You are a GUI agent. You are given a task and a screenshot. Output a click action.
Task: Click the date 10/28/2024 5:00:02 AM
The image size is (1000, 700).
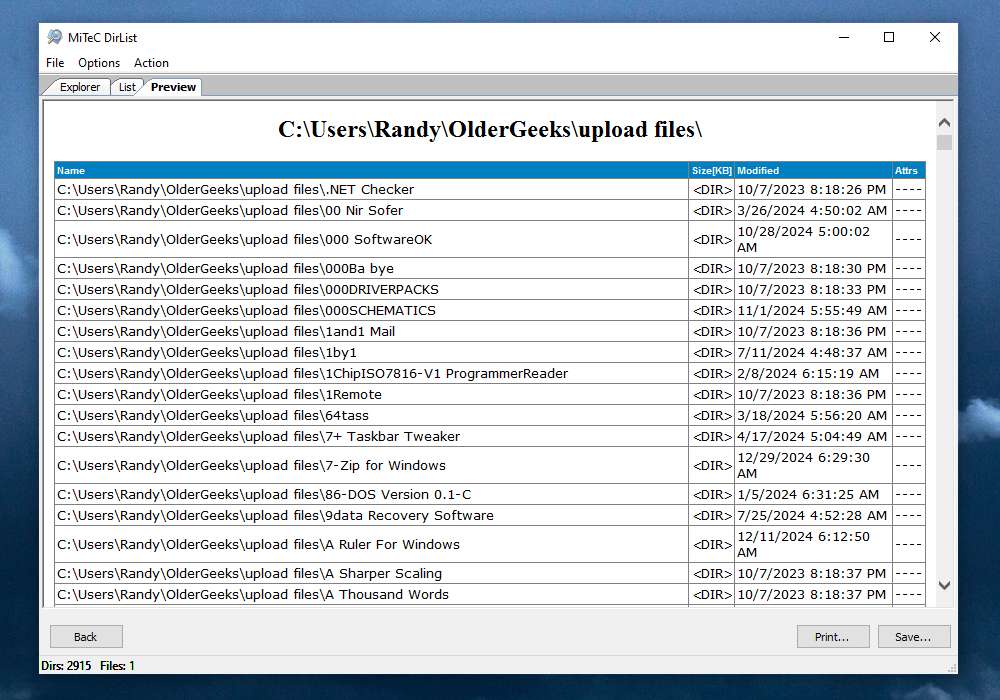(x=804, y=240)
